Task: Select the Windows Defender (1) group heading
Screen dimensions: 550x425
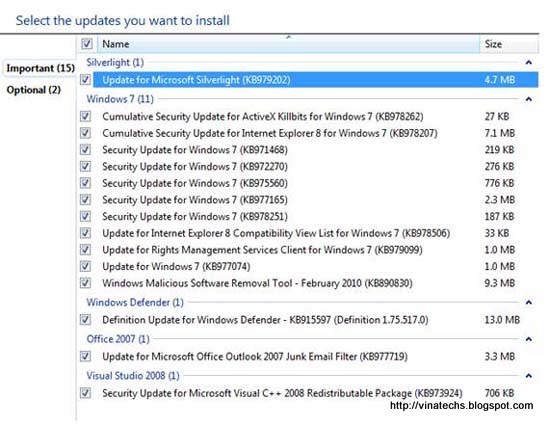Action: coord(135,302)
